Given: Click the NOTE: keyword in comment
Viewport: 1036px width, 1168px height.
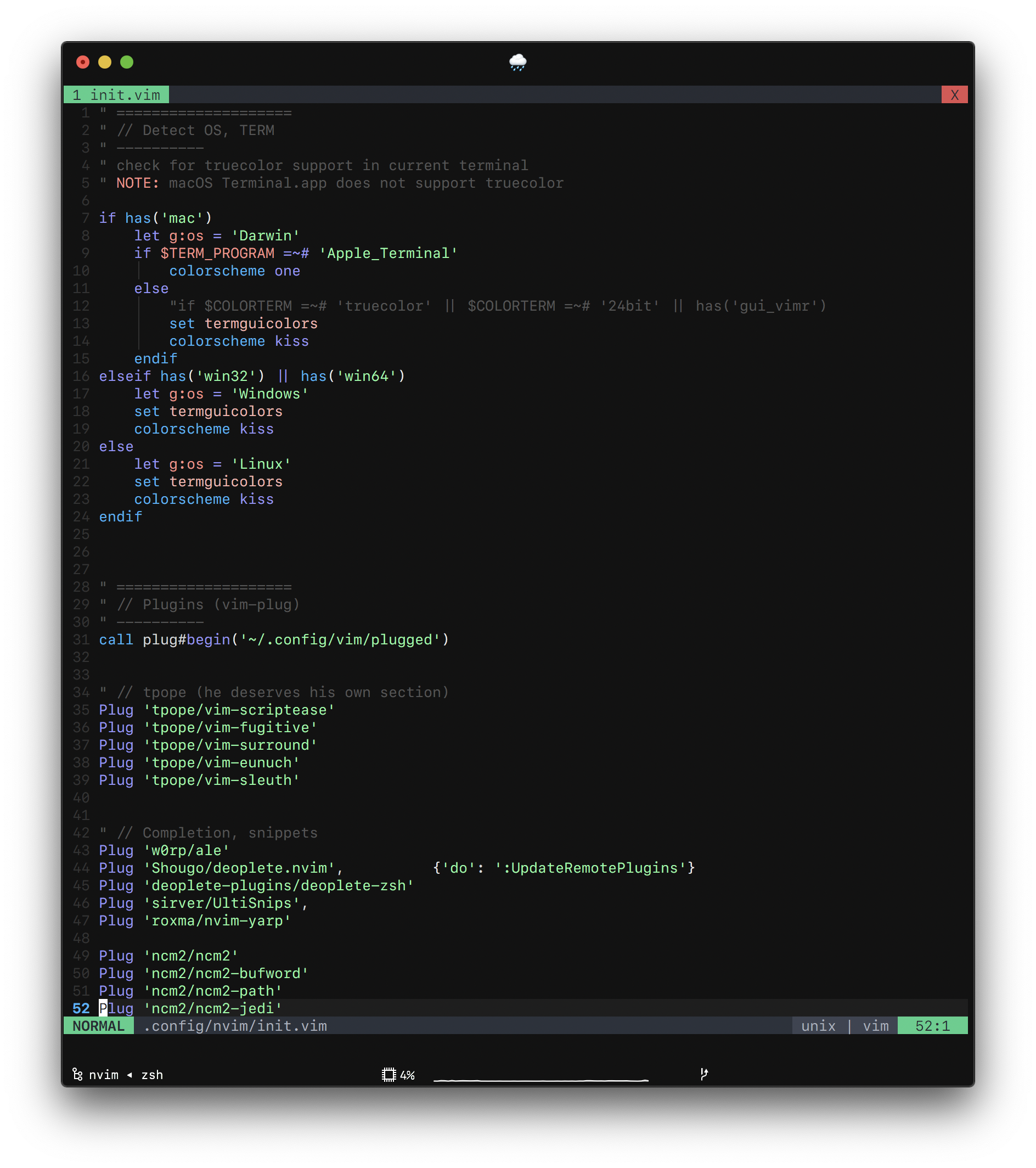Looking at the screenshot, I should [138, 183].
